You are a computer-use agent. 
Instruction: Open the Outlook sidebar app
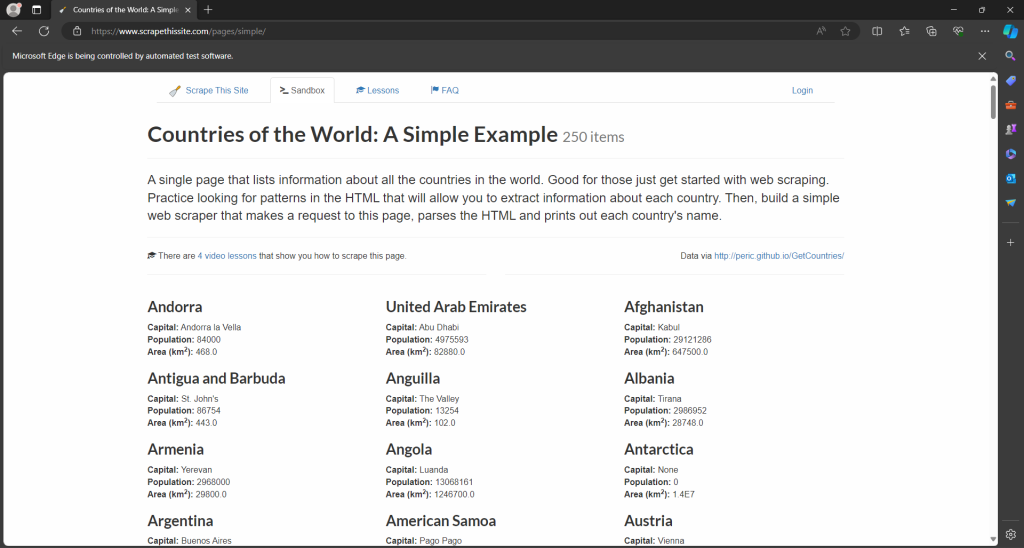tap(1010, 178)
